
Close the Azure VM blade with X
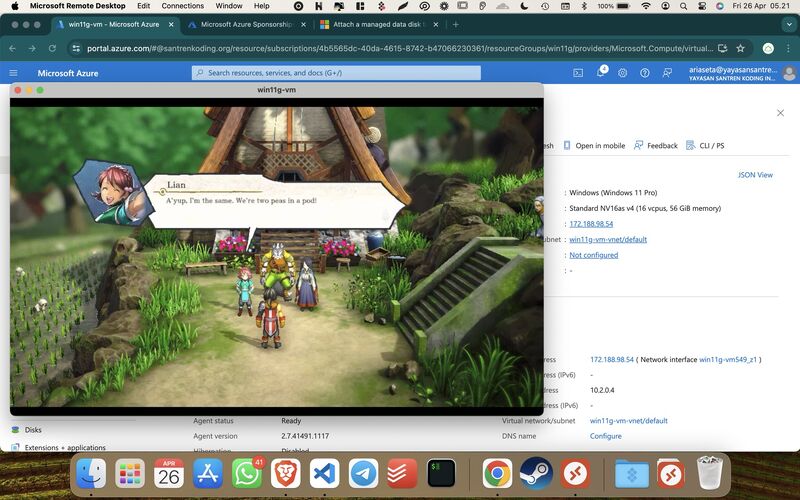(x=780, y=113)
